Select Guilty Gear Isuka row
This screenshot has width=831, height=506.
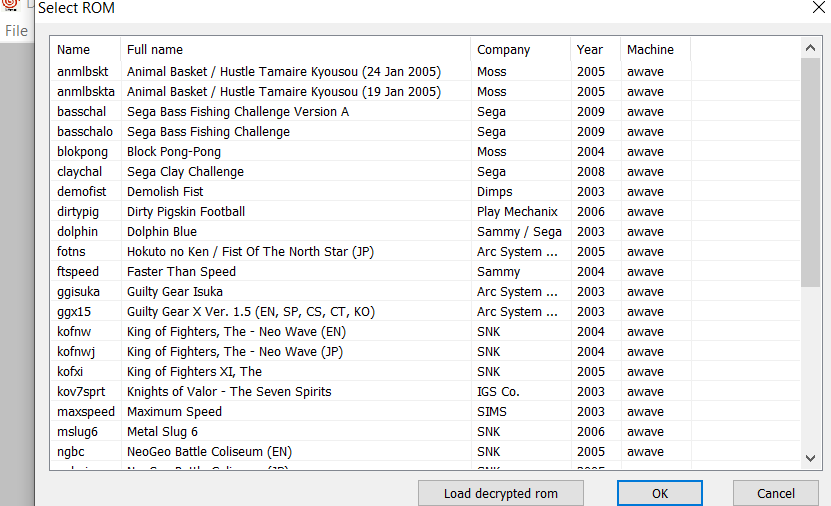click(425, 291)
